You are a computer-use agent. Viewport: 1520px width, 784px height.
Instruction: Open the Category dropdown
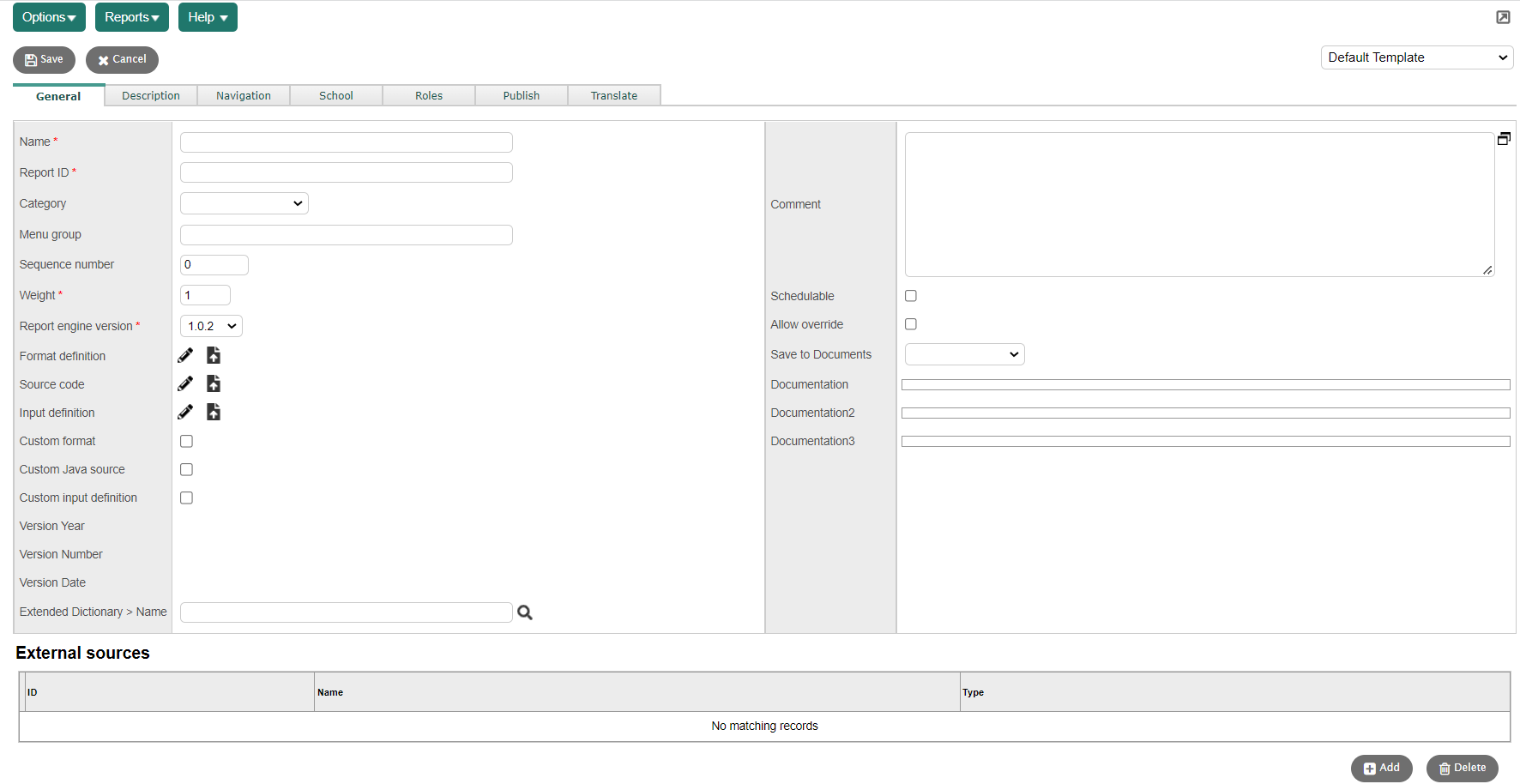pyautogui.click(x=244, y=203)
